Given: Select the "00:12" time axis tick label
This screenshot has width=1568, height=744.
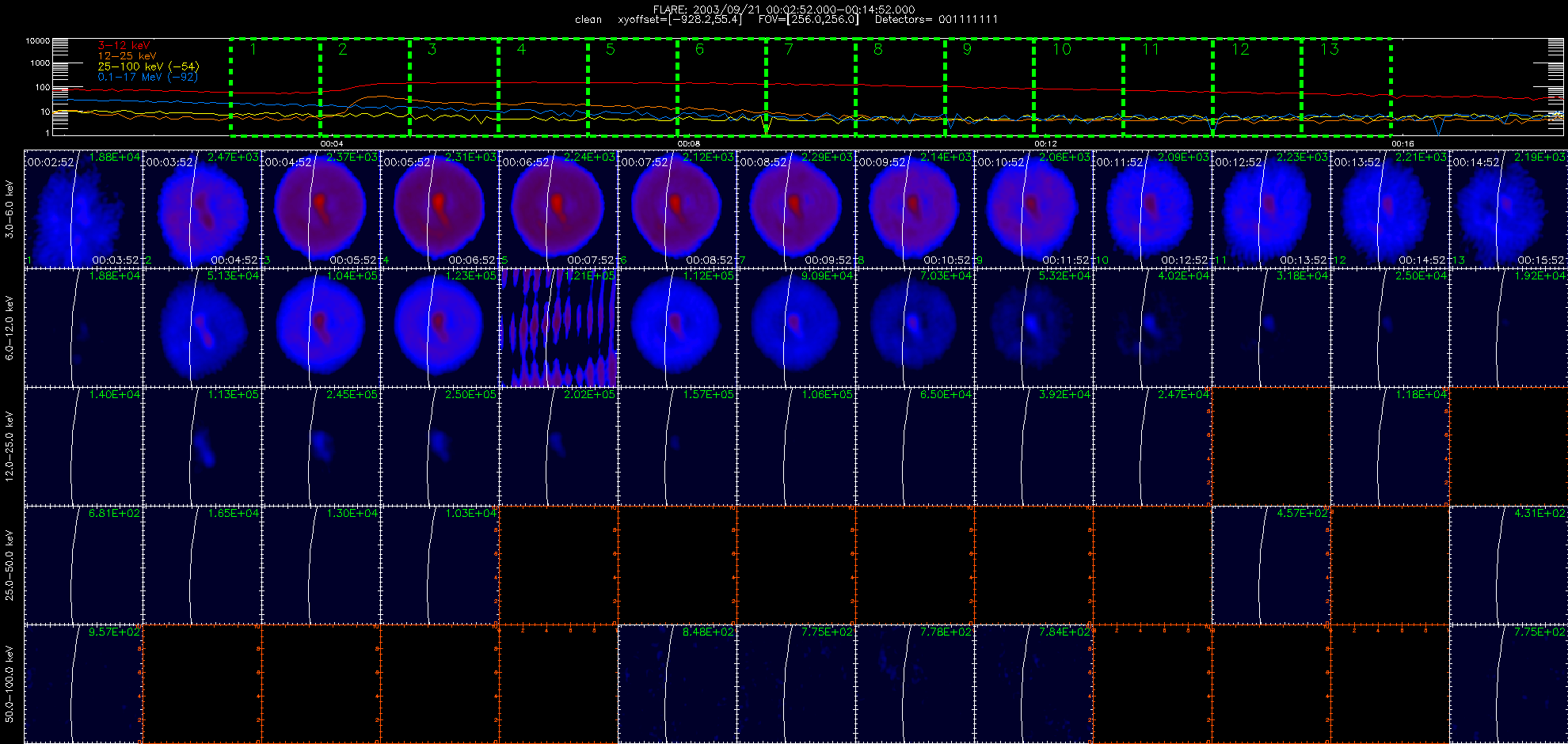Looking at the screenshot, I should 1045,143.
